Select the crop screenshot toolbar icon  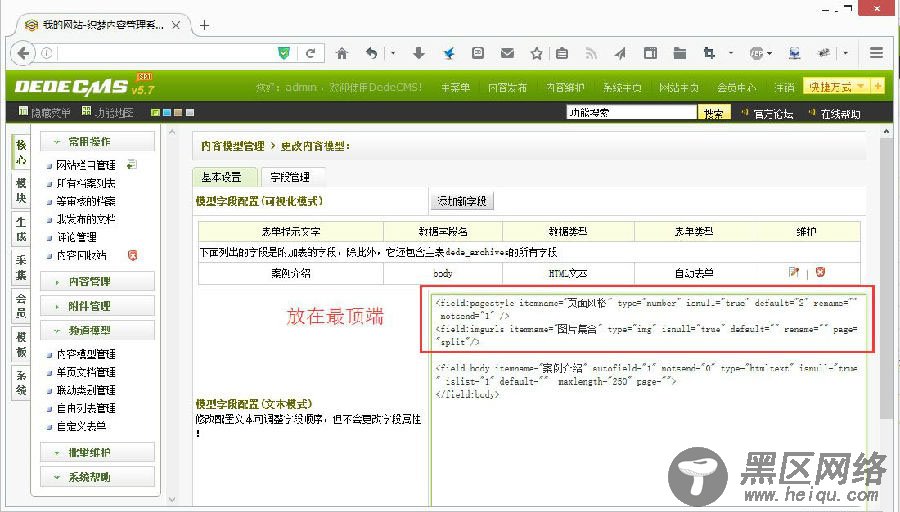(x=709, y=53)
